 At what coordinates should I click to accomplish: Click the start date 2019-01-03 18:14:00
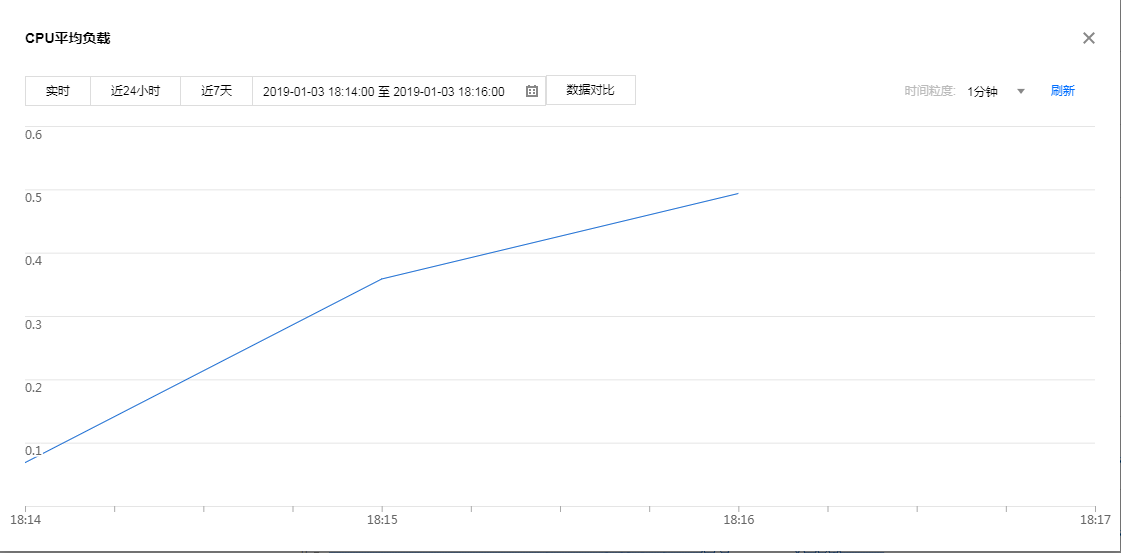click(x=318, y=91)
